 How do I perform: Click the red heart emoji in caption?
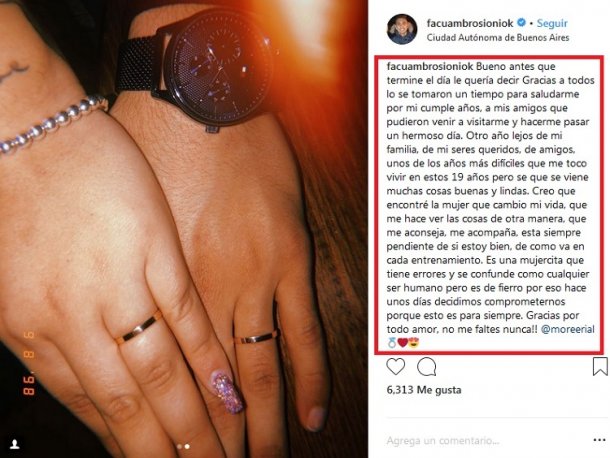[403, 343]
